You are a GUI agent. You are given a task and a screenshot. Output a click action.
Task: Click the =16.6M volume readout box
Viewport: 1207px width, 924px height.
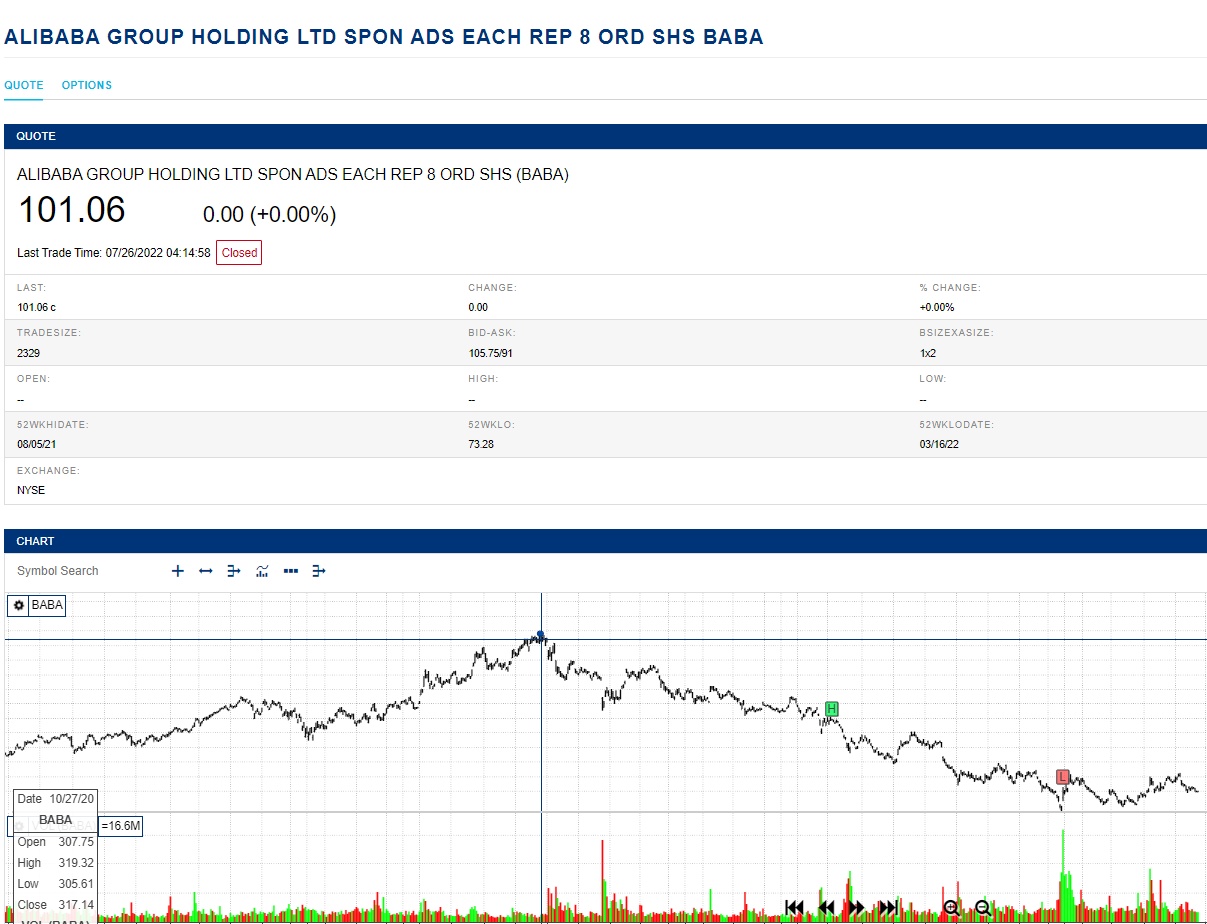coord(121,826)
